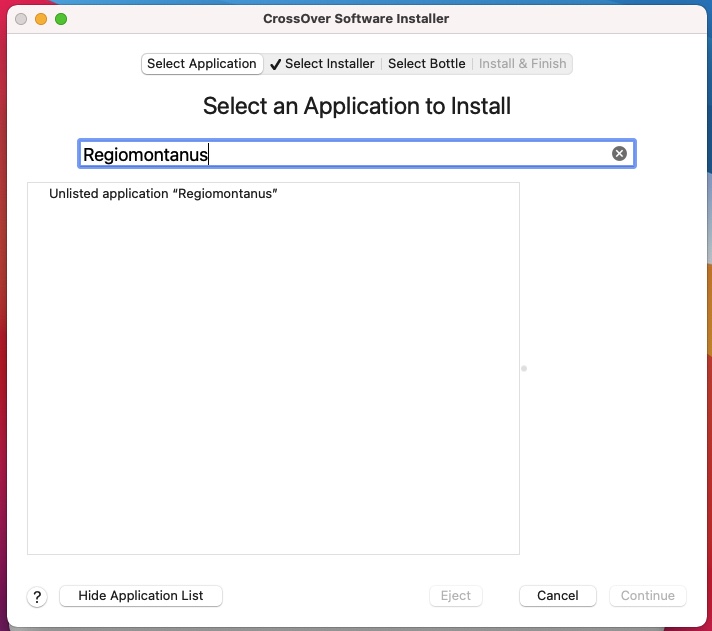Select Unlisted application "Regiomontanus" entry
712x631 pixels.
(273, 194)
